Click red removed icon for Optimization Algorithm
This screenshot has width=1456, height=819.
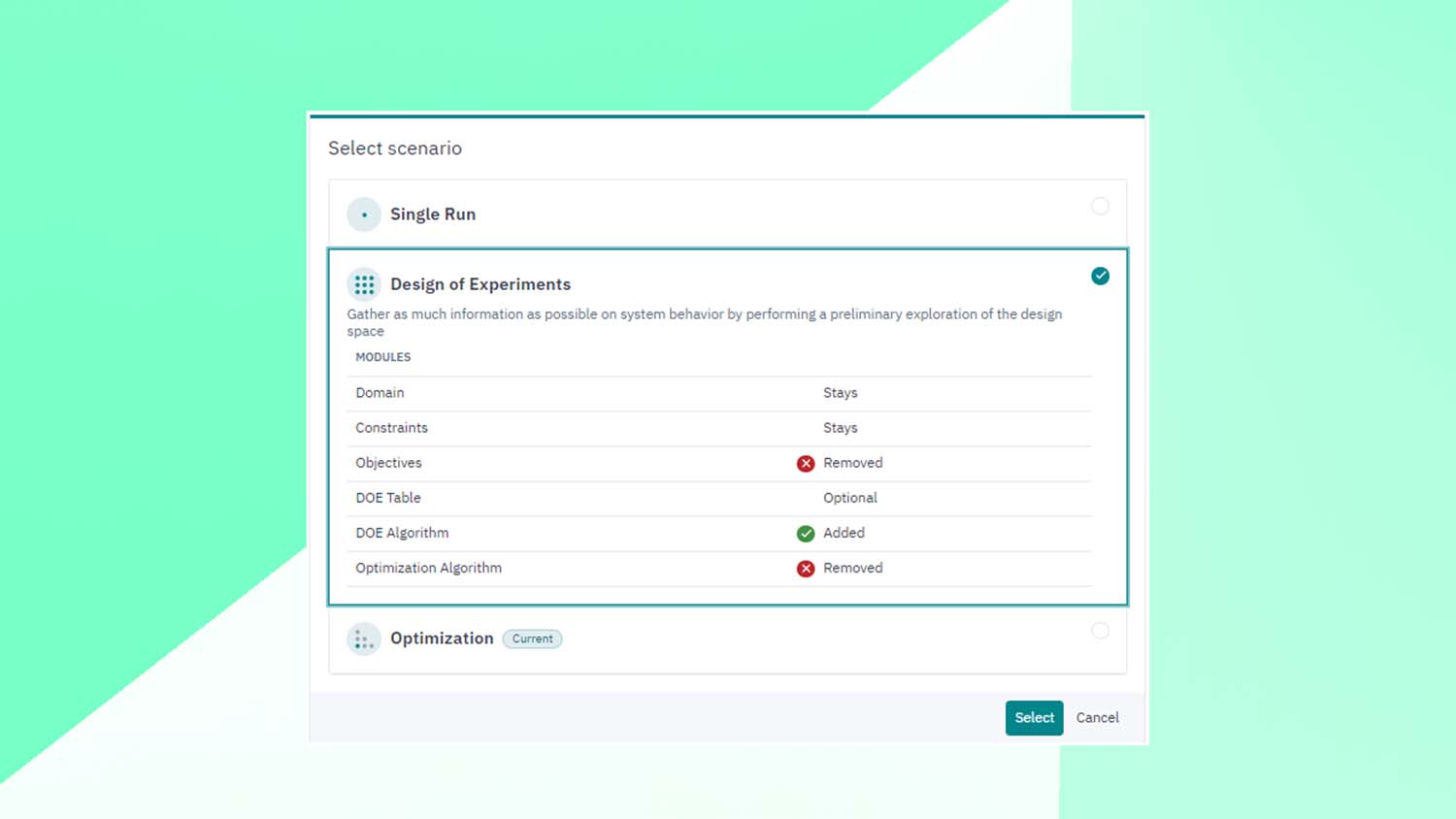pos(806,569)
